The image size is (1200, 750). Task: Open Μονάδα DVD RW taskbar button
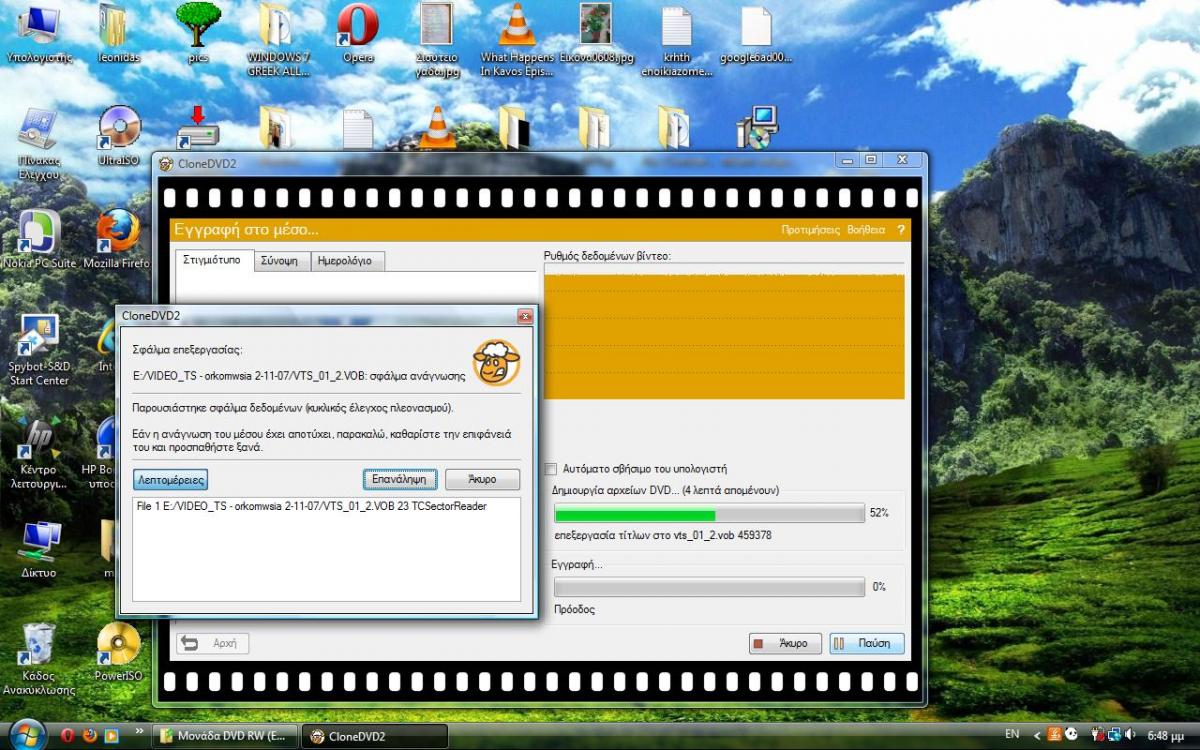[224, 736]
